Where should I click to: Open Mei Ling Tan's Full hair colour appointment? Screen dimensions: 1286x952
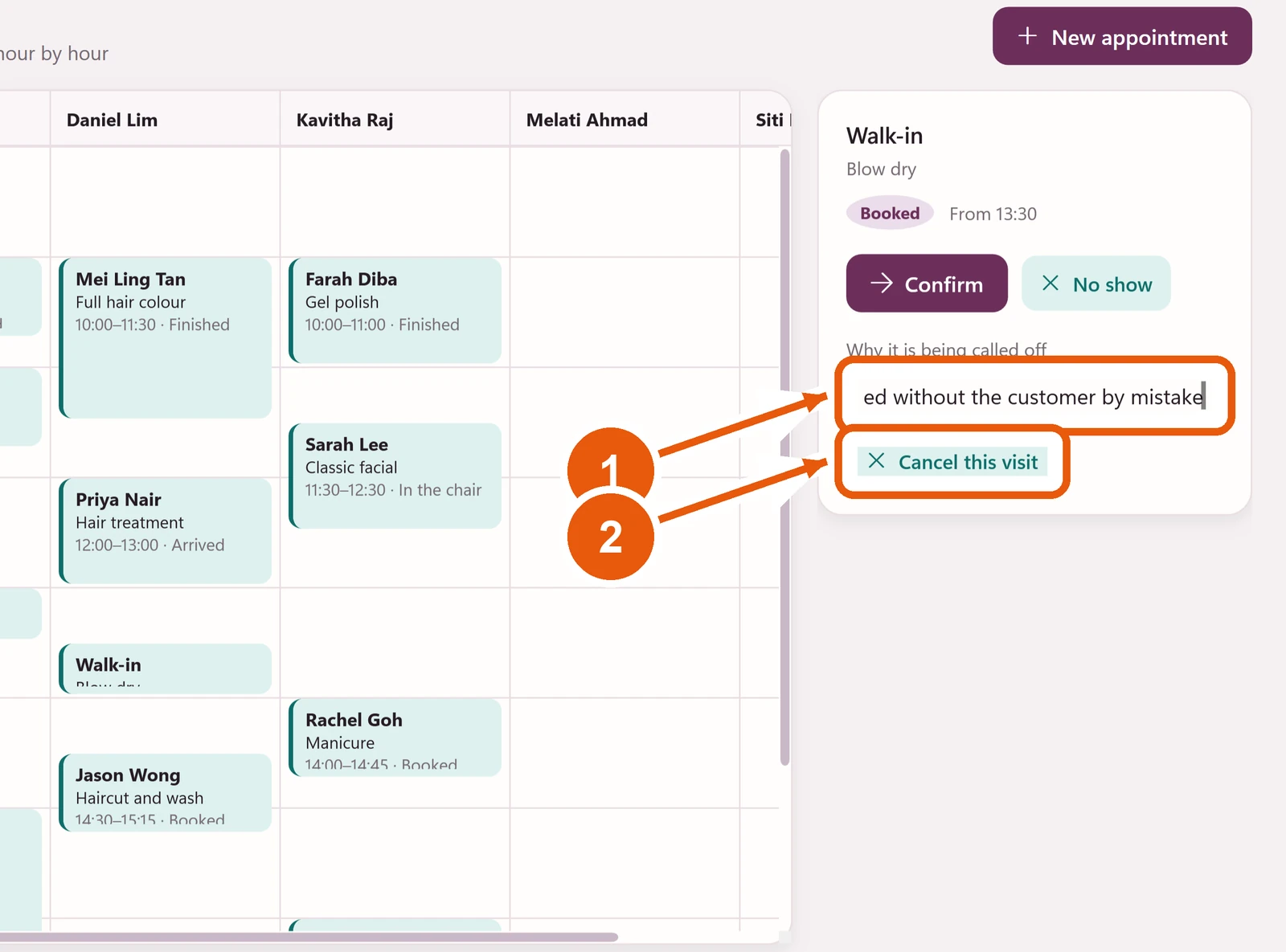tap(166, 338)
